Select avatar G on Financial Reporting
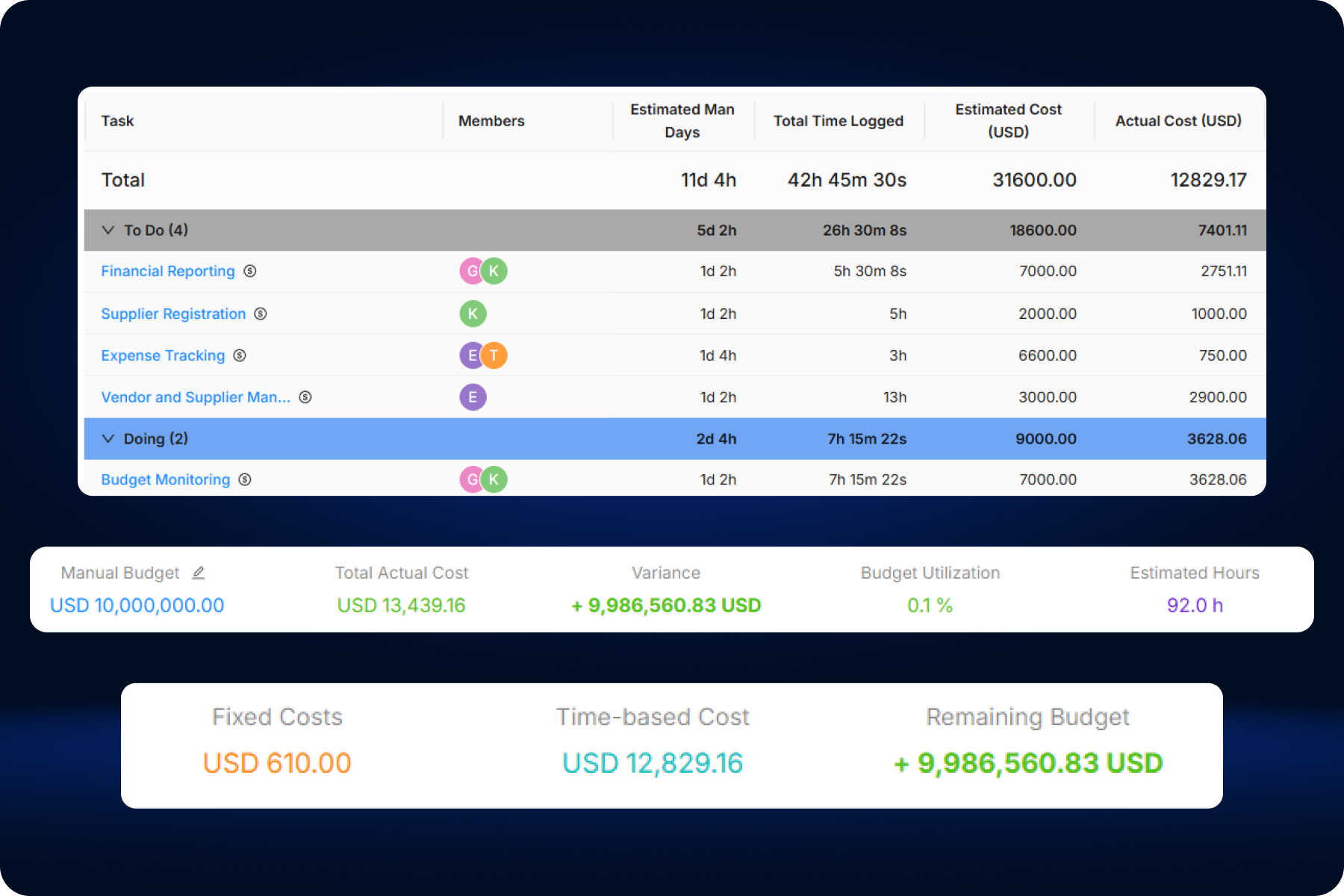Viewport: 1344px width, 896px height. click(472, 271)
